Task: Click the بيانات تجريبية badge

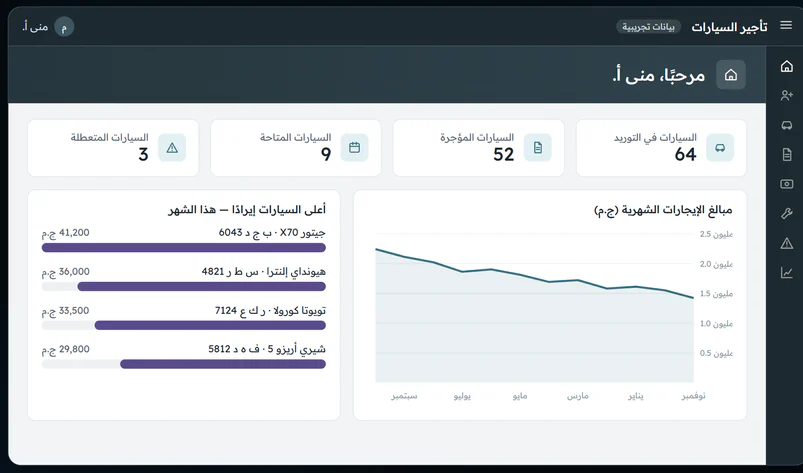Action: tap(648, 27)
